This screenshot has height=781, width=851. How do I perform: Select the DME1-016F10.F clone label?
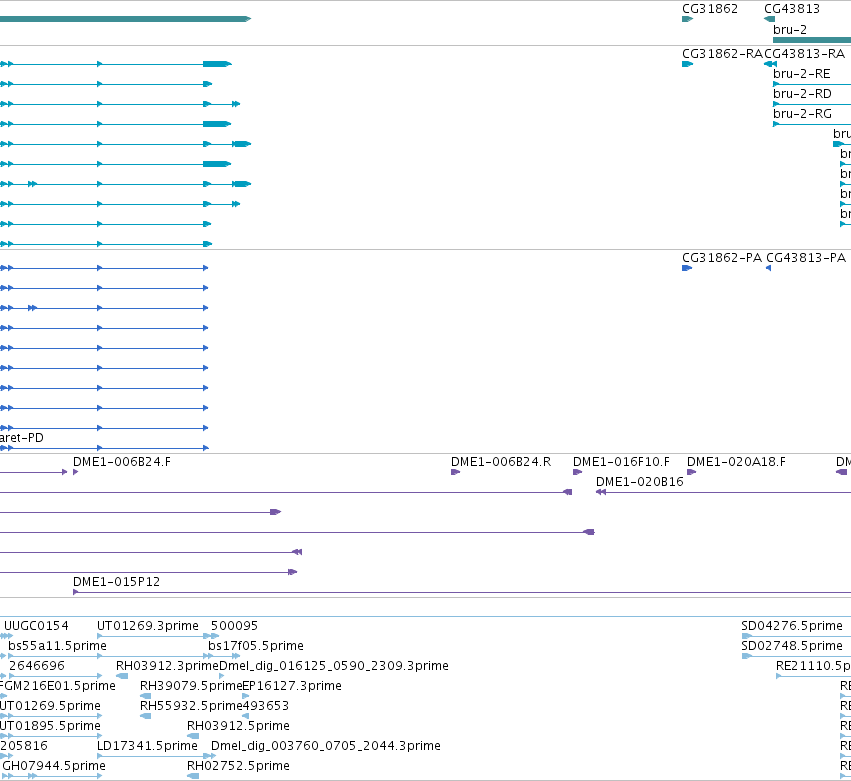click(x=621, y=462)
